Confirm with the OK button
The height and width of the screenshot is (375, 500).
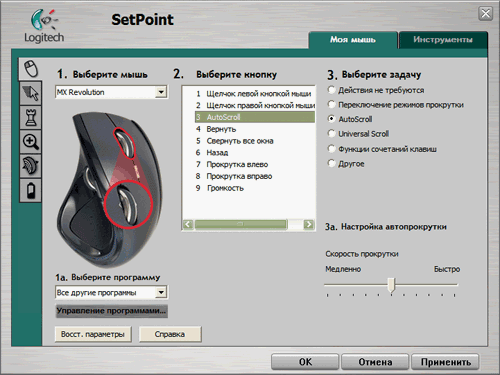point(305,362)
